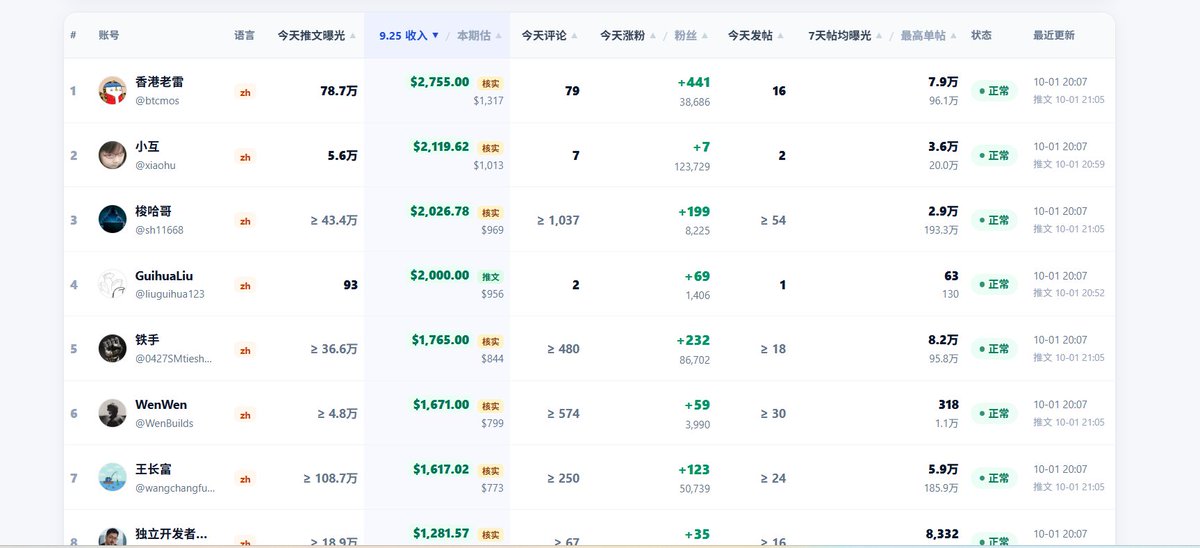Click zh language tag for GuihuaLiu
Screen dimensions: 1200x548
[x=245, y=286]
